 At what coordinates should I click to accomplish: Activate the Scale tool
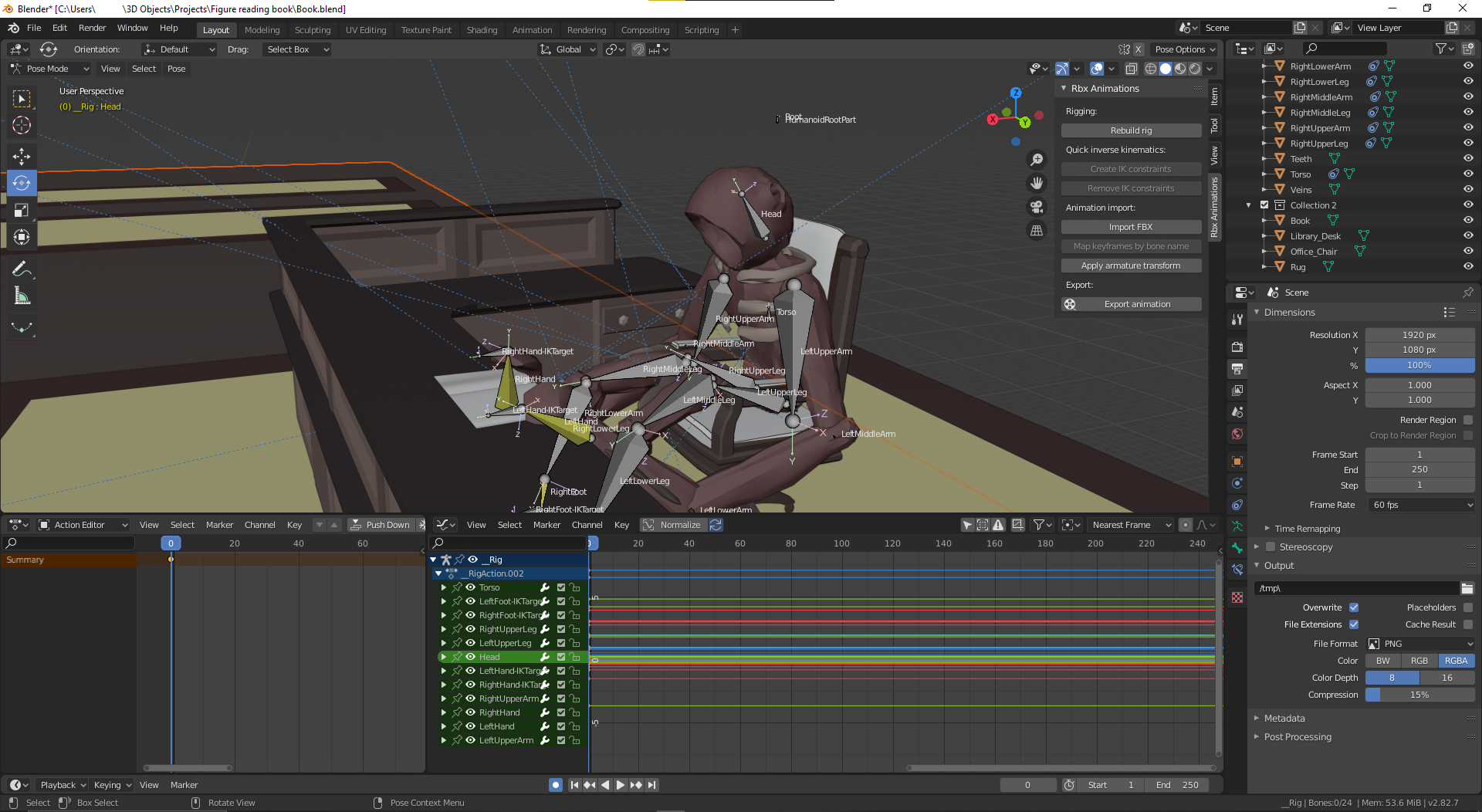click(22, 211)
